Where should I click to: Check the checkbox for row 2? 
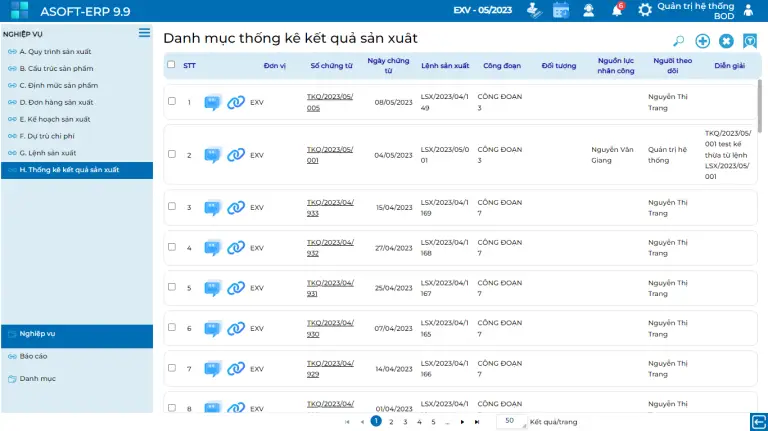[172, 154]
